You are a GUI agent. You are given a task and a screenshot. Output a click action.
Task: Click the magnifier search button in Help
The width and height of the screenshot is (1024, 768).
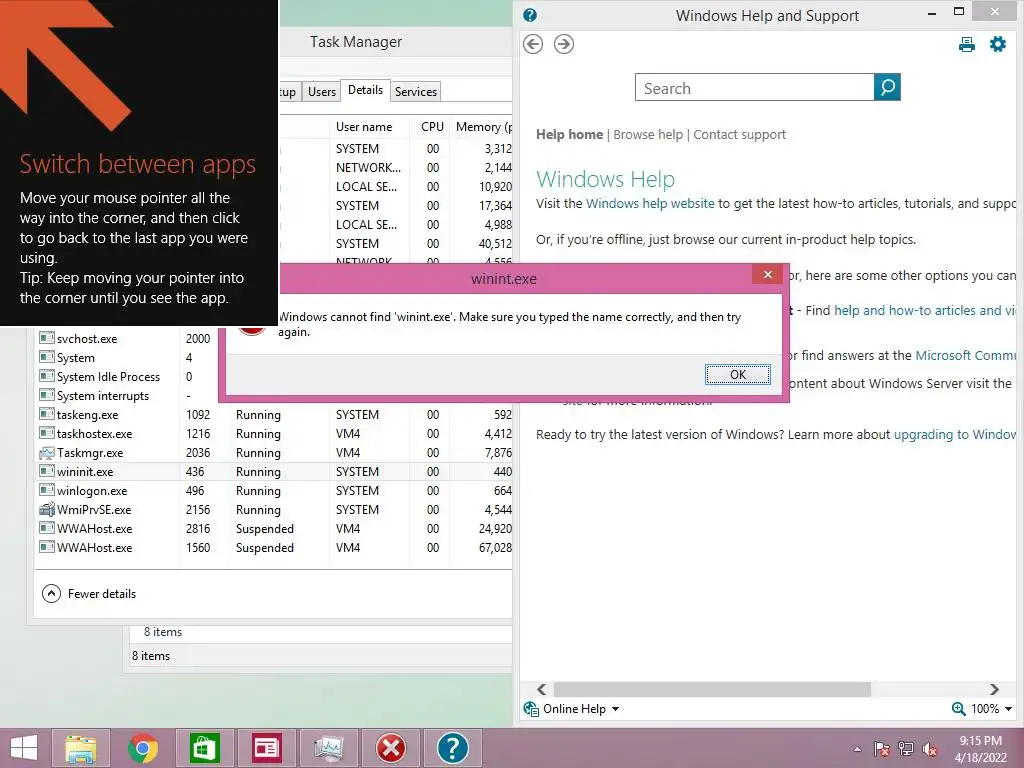(887, 87)
